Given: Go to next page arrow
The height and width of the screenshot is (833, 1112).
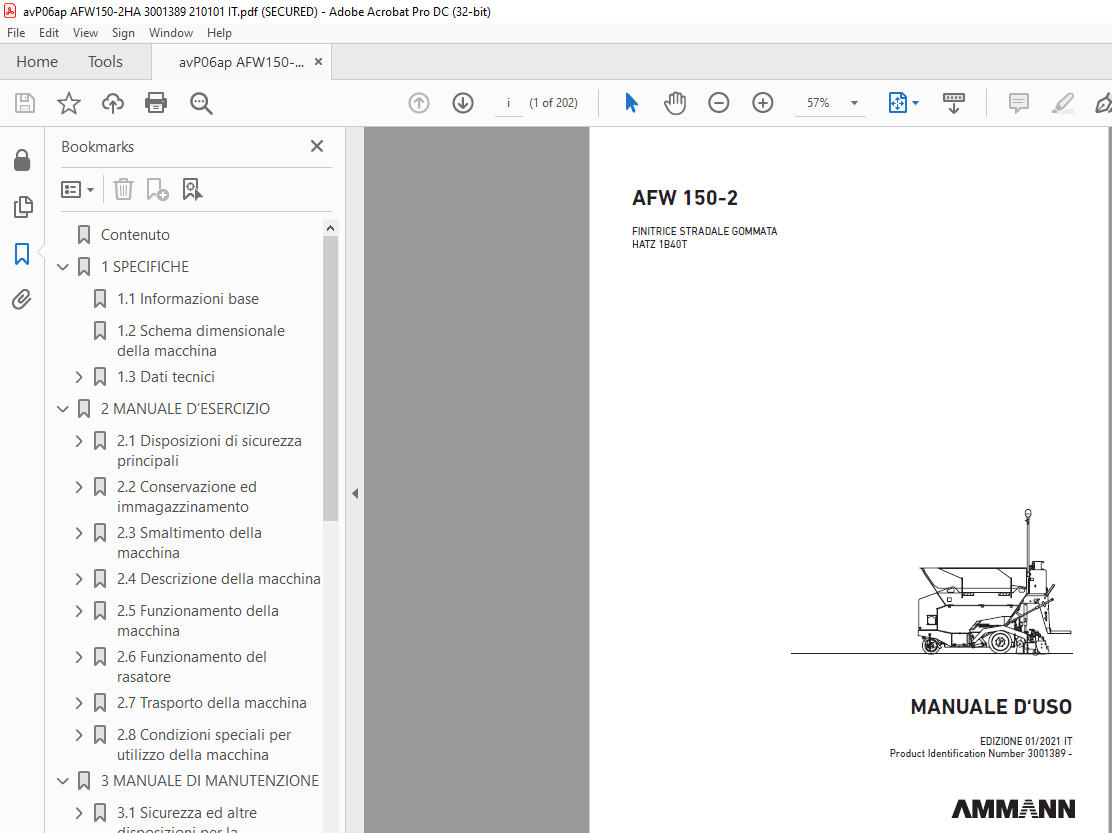Looking at the screenshot, I should 463,103.
